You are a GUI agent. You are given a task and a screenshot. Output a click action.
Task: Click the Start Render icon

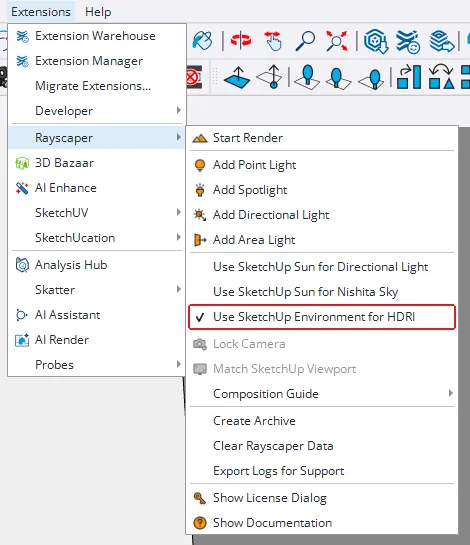[x=200, y=138]
